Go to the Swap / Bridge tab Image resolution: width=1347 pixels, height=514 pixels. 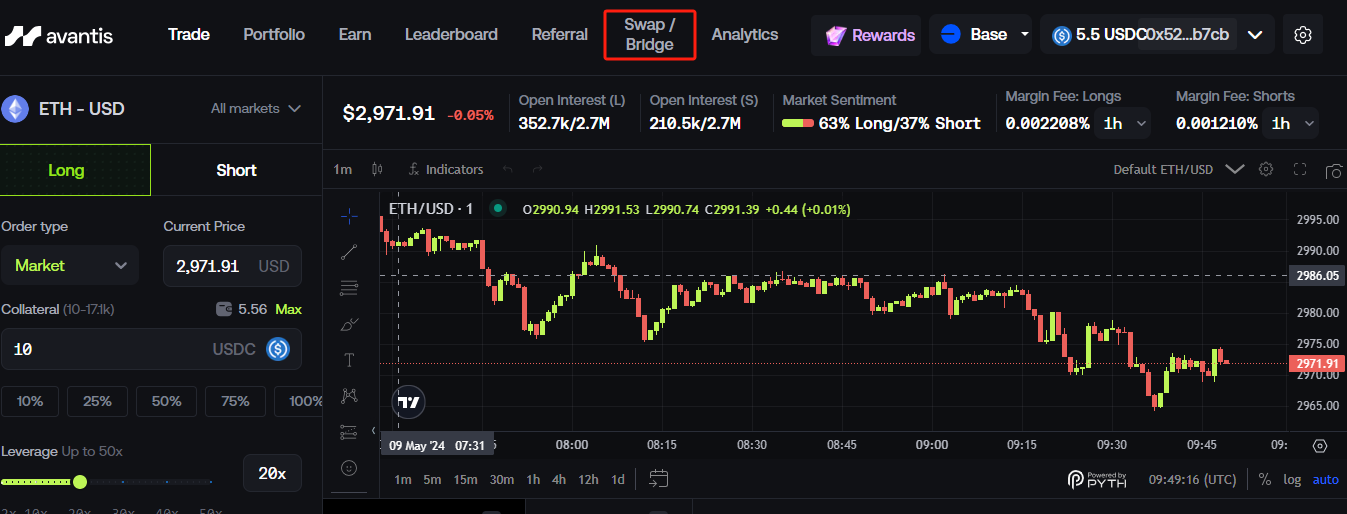(649, 35)
